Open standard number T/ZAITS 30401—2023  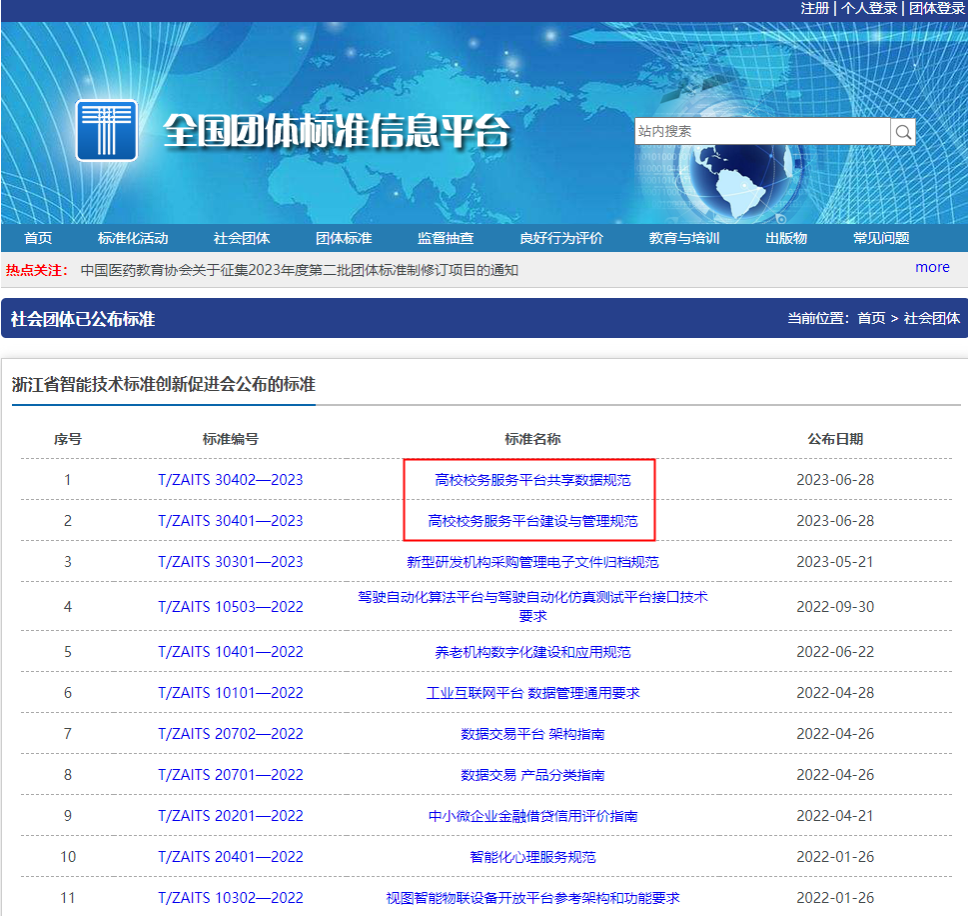(x=230, y=521)
